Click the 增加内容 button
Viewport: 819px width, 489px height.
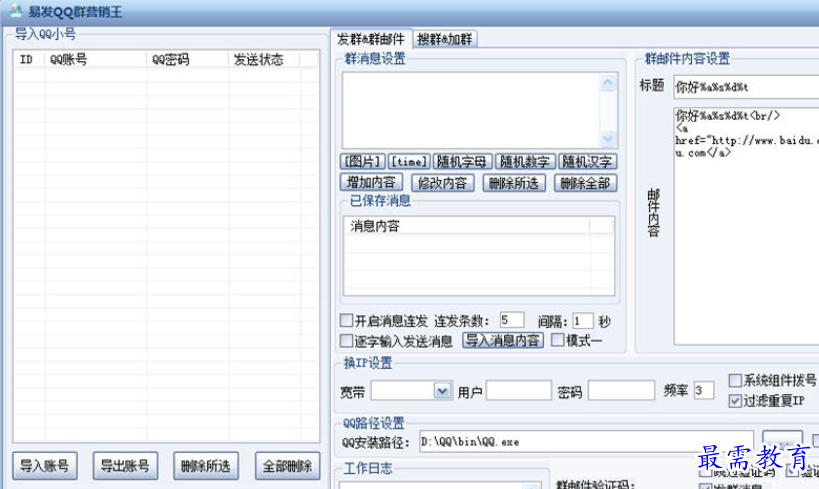coord(371,182)
